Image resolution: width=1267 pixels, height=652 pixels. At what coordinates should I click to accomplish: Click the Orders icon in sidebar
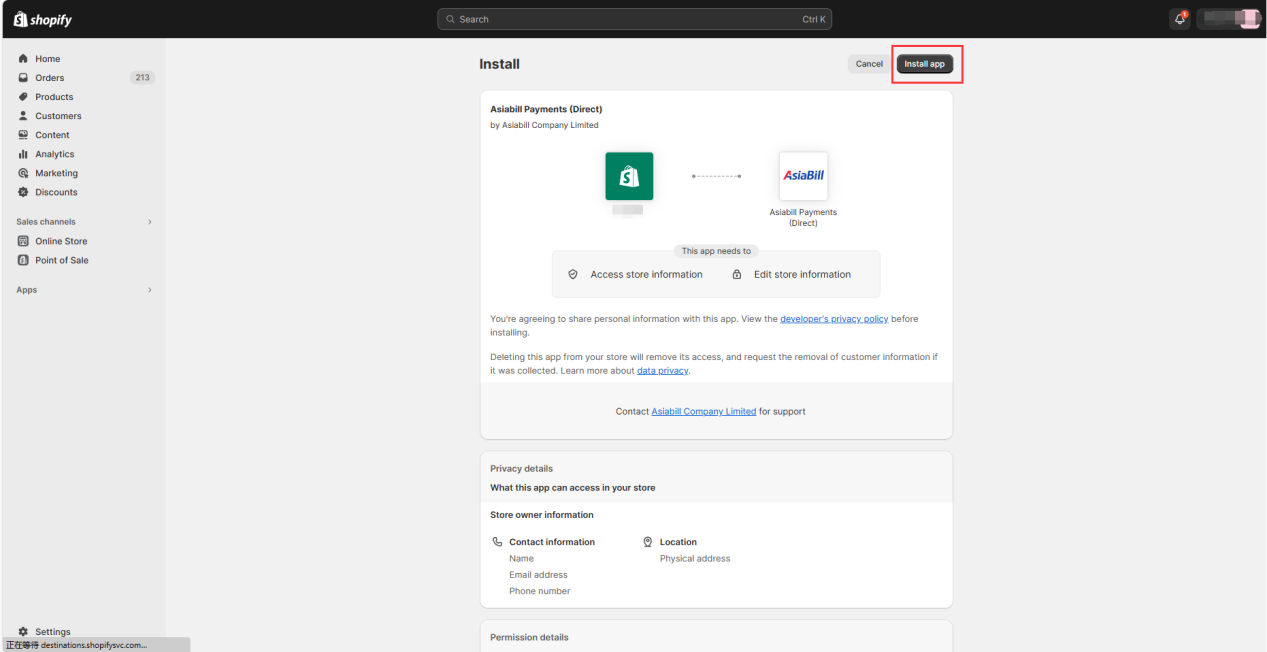(x=23, y=78)
